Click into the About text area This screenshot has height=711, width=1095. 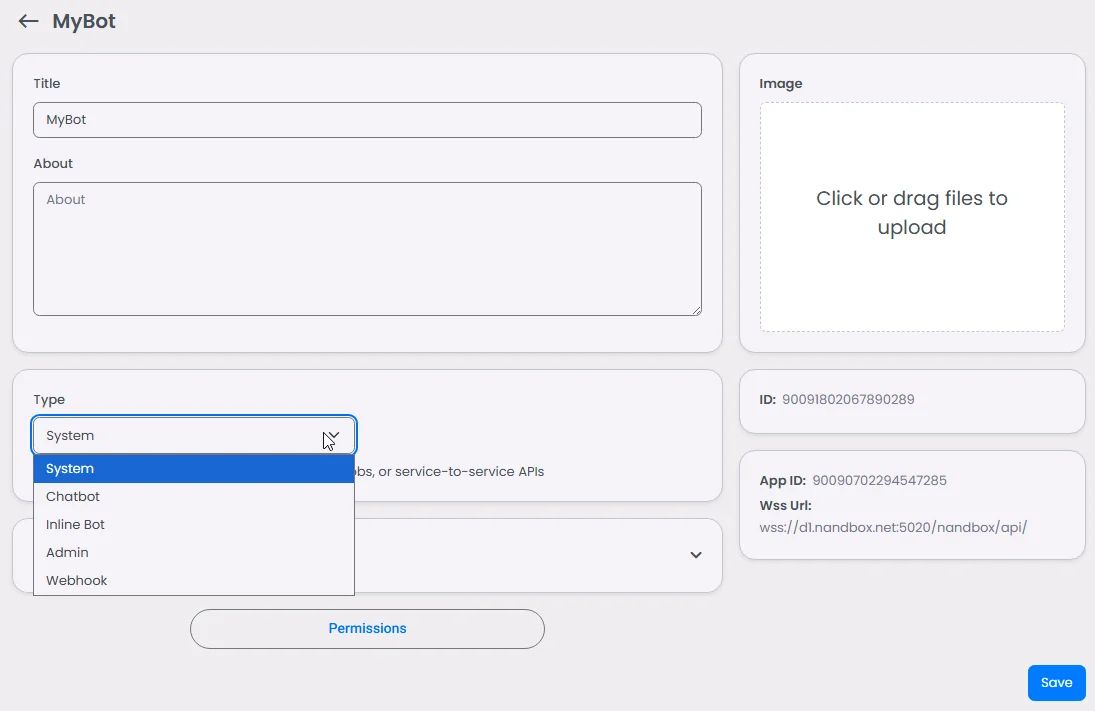(x=367, y=249)
